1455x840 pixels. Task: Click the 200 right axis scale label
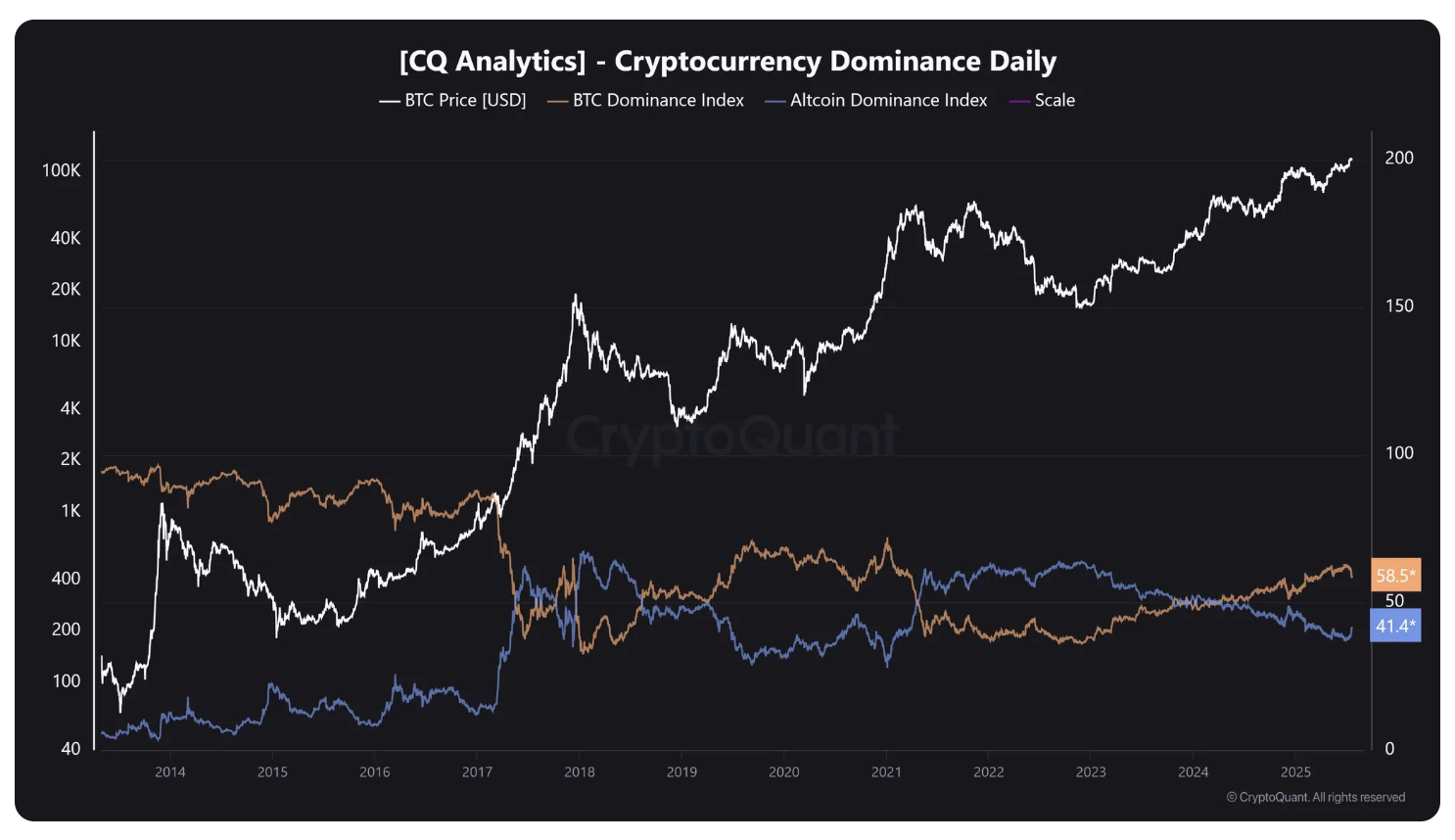tap(1399, 158)
